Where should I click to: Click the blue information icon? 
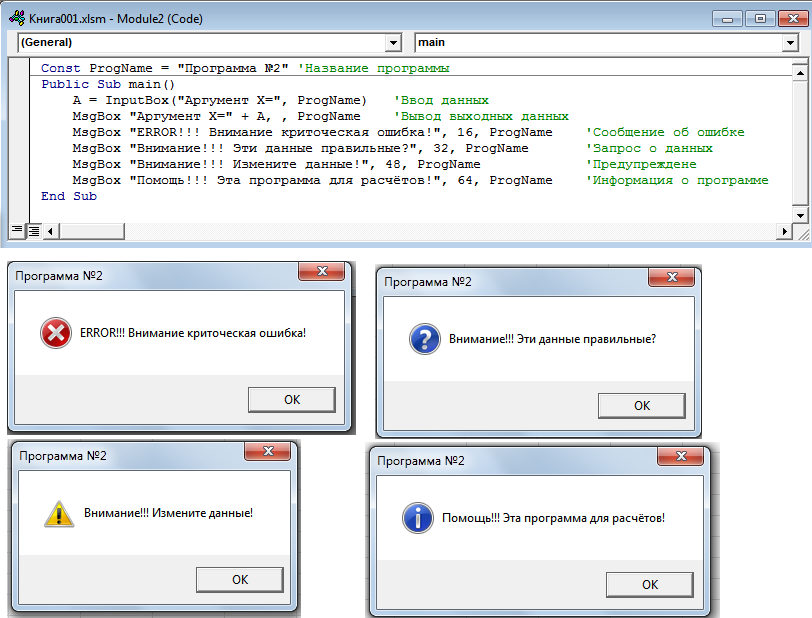pos(418,518)
